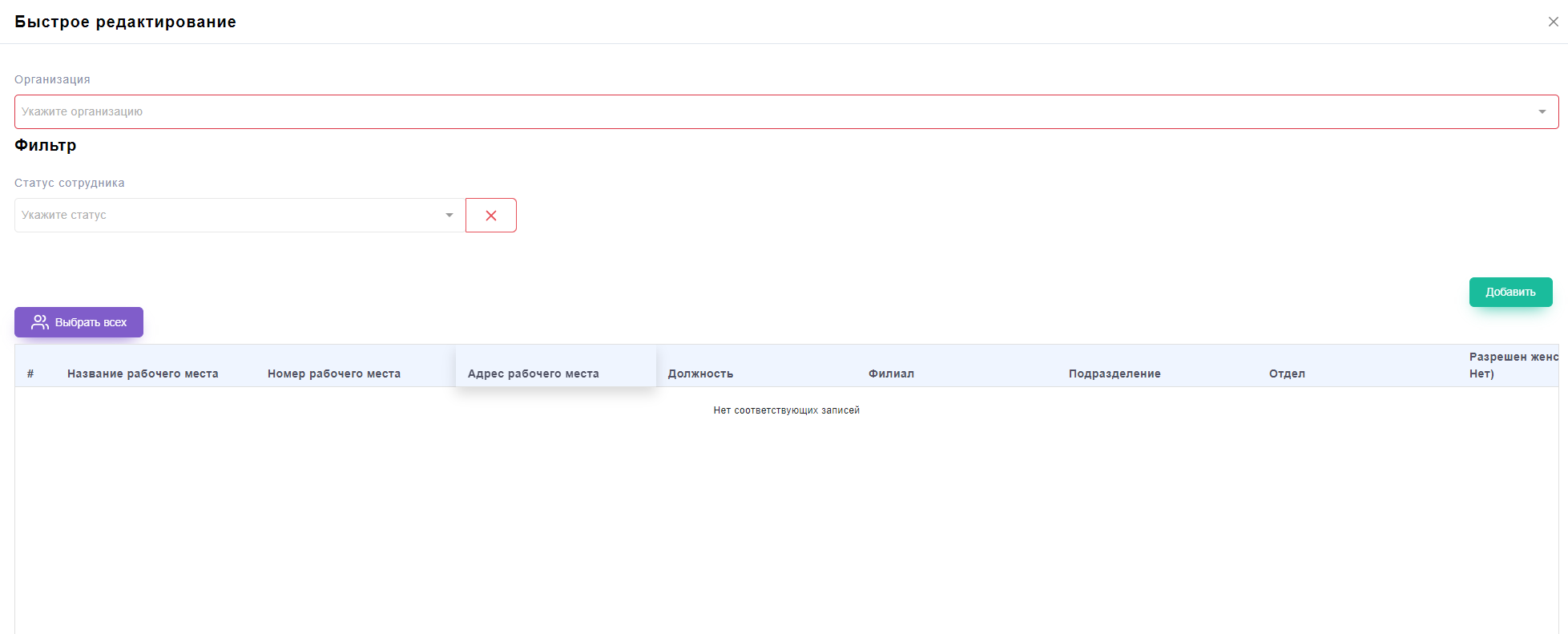The image size is (1568, 634).
Task: Click the truncated Разрешен column header
Action: pos(1513,365)
